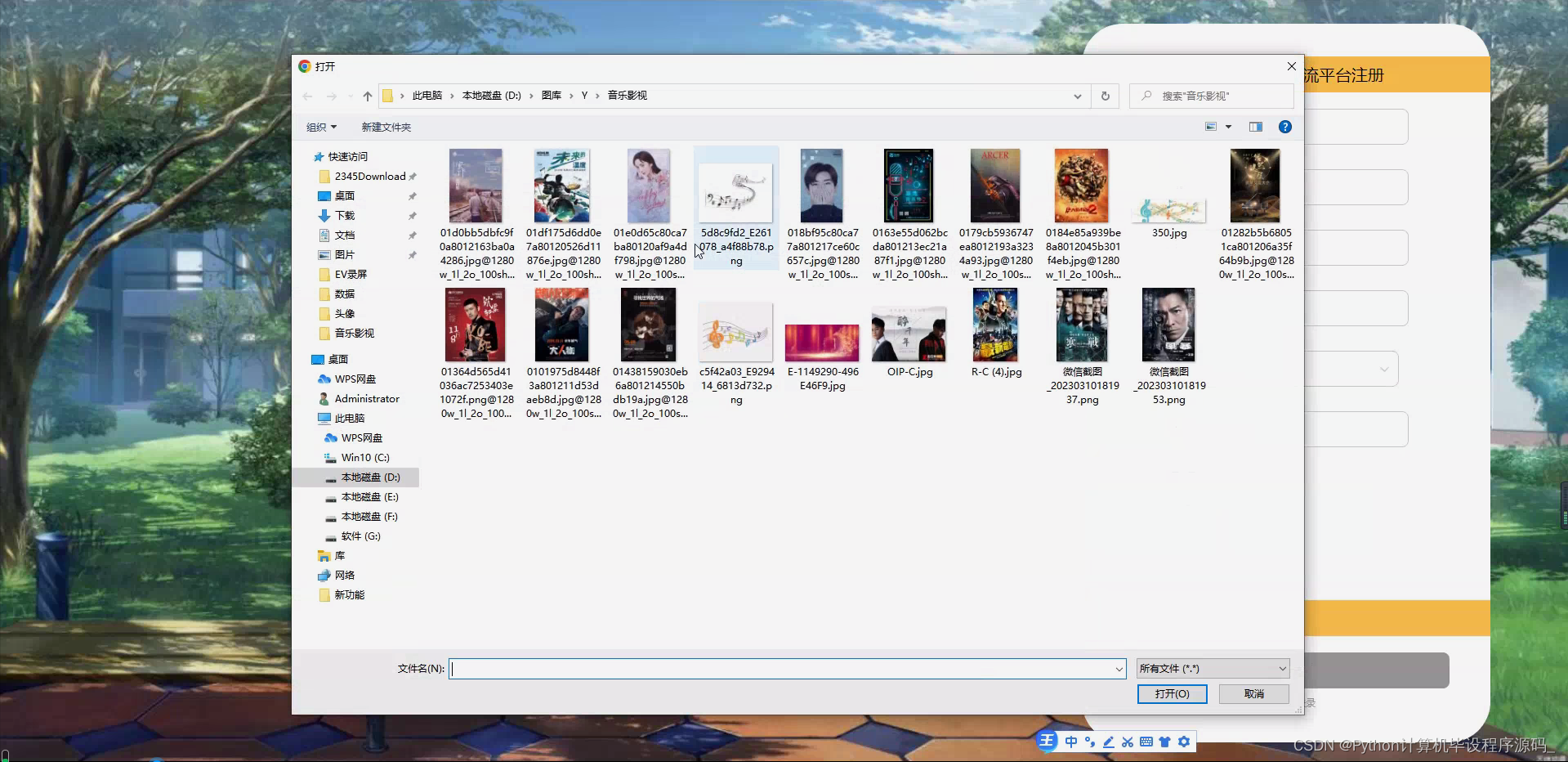
Task: Go up one folder level arrow
Action: 368,96
